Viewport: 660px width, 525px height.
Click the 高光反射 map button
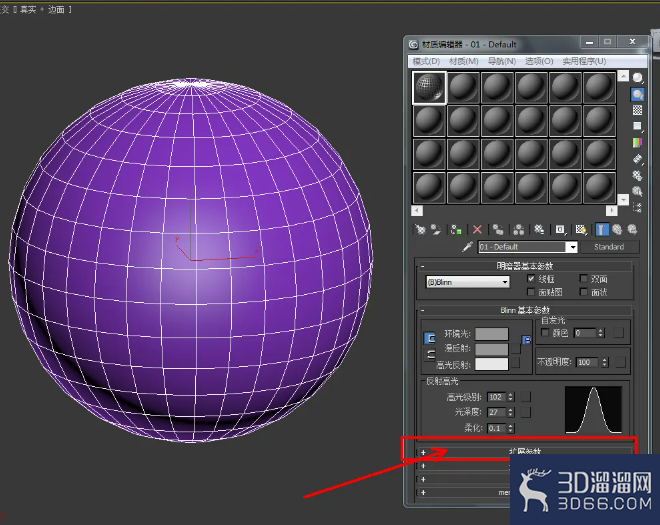[x=516, y=363]
